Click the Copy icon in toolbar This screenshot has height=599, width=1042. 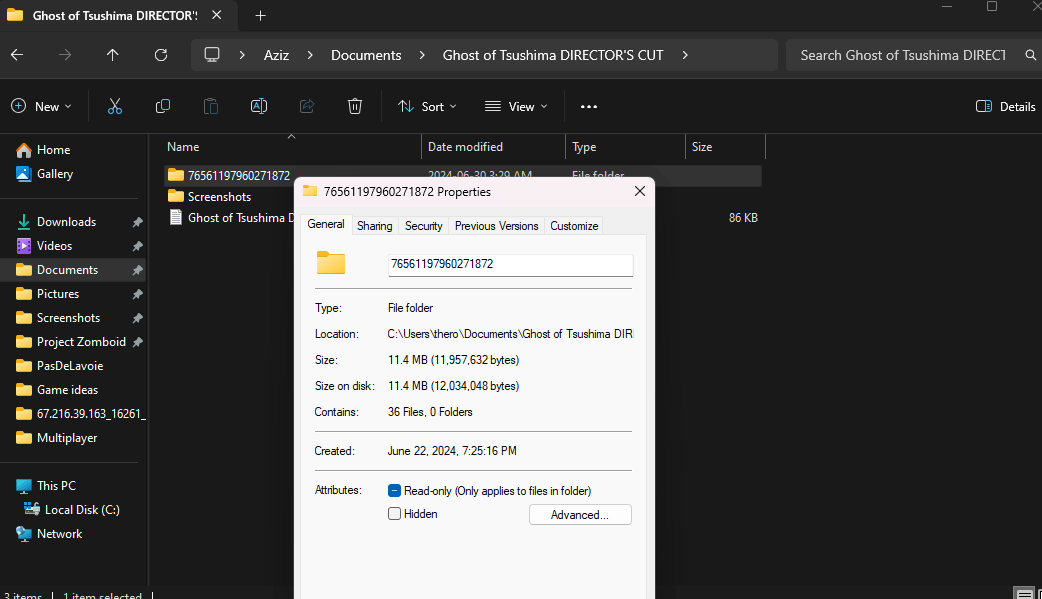tap(163, 106)
